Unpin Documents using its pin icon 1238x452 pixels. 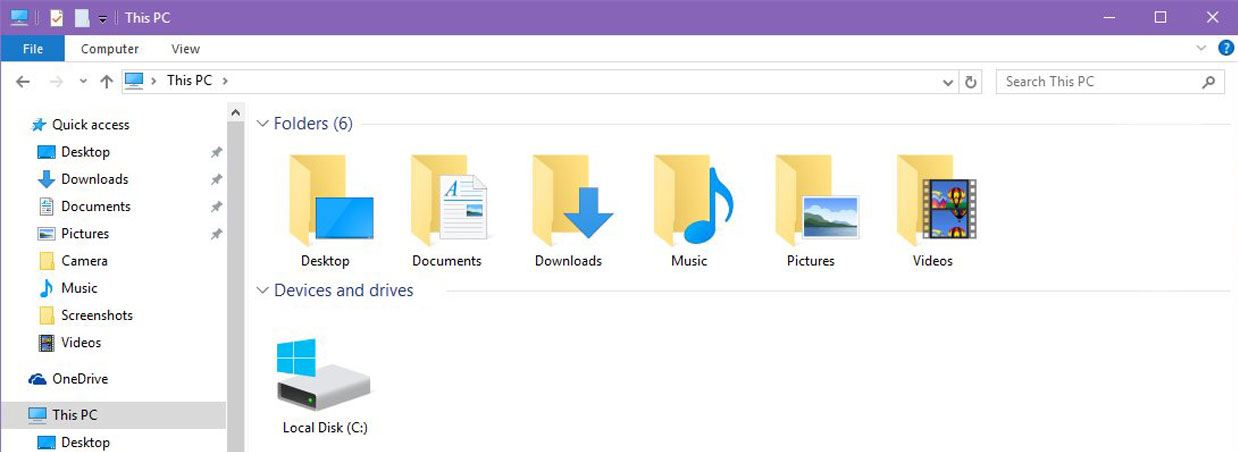(216, 207)
